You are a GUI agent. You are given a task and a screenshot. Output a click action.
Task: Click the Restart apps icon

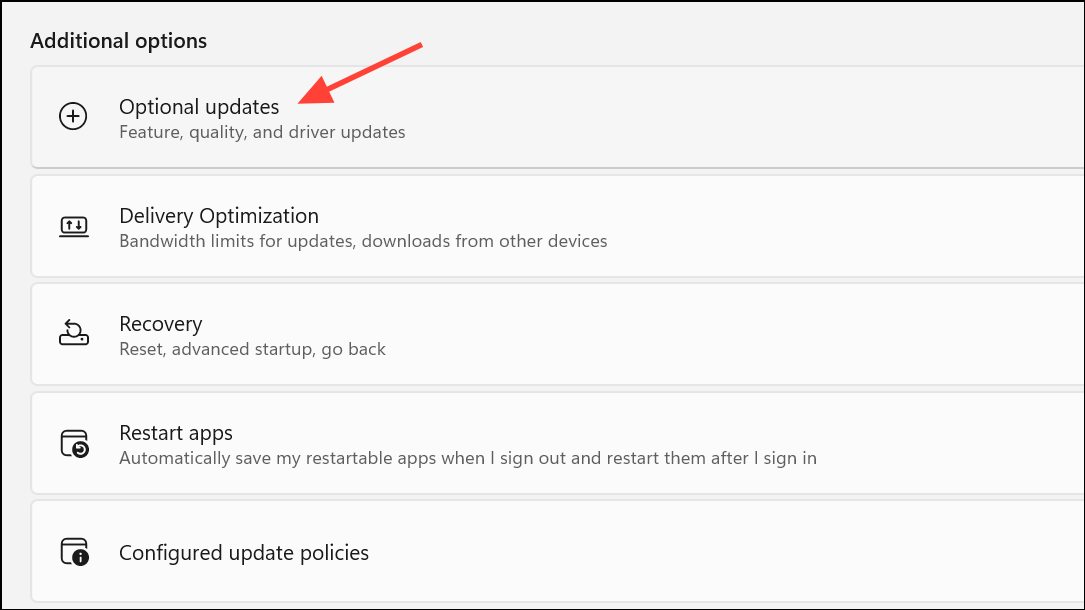[73, 443]
